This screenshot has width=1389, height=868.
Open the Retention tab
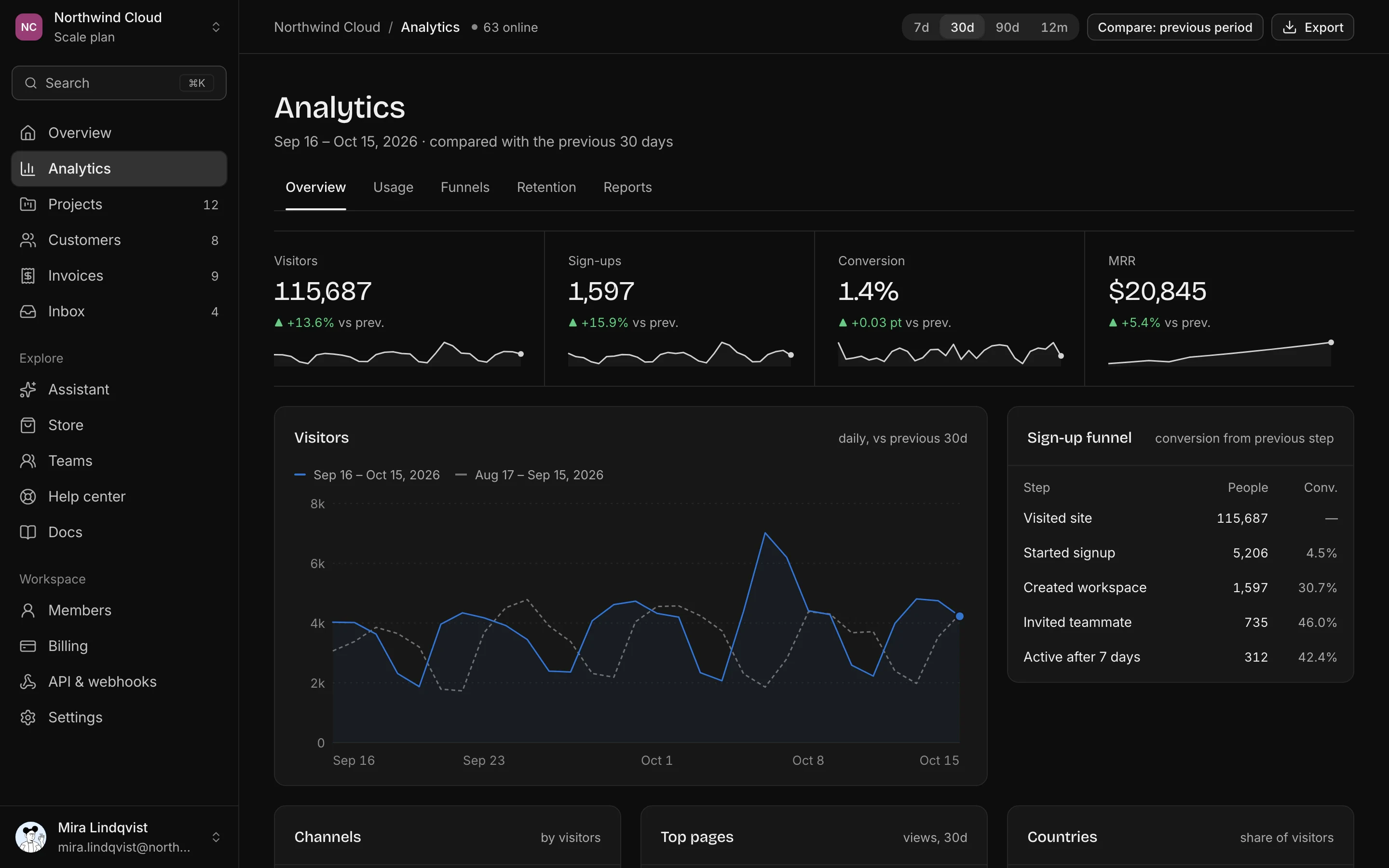pos(546,187)
